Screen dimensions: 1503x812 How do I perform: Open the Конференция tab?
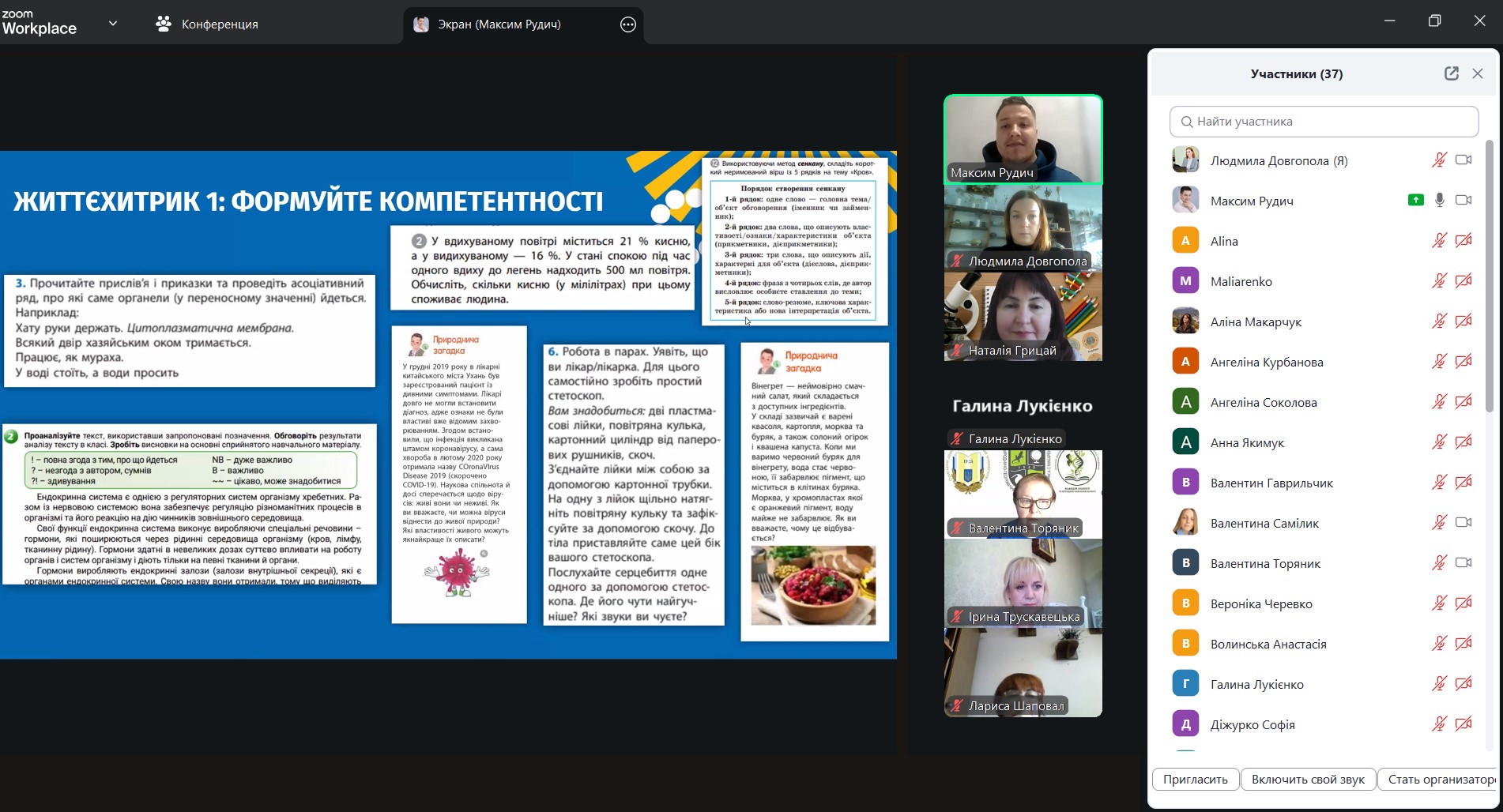click(208, 24)
